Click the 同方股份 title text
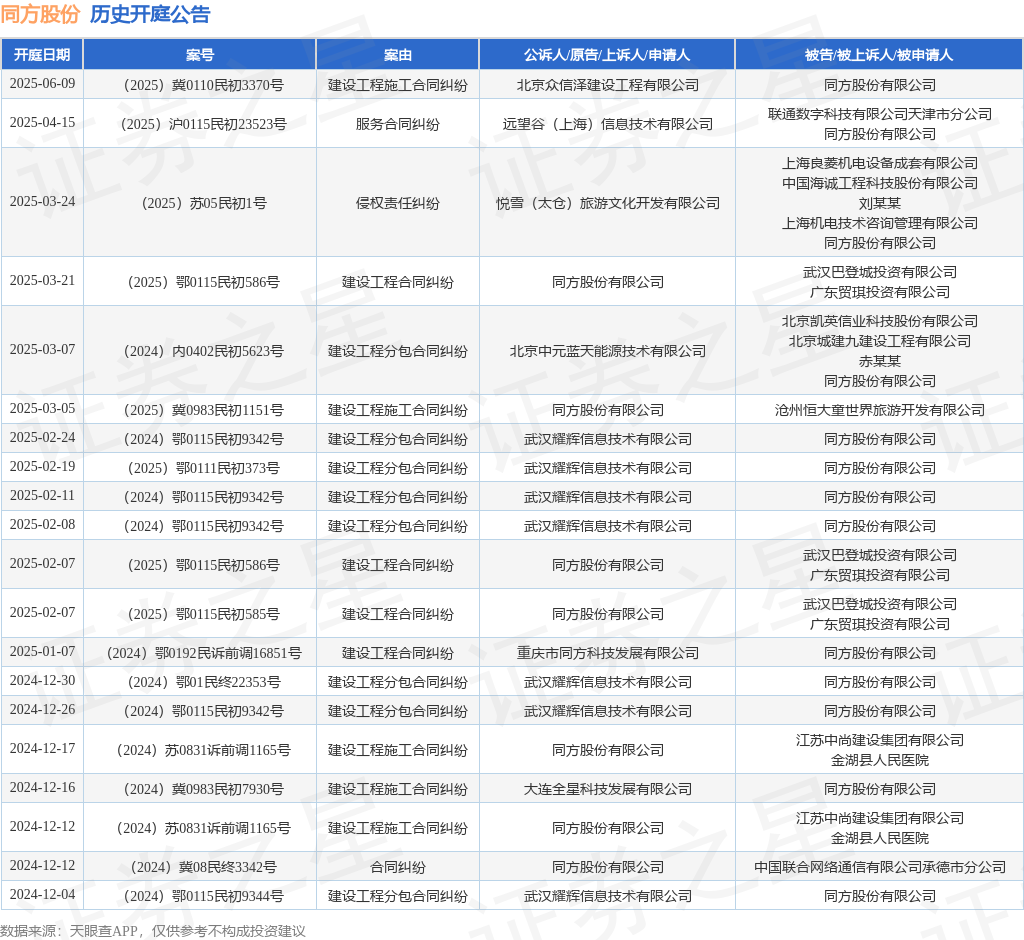 [40, 14]
